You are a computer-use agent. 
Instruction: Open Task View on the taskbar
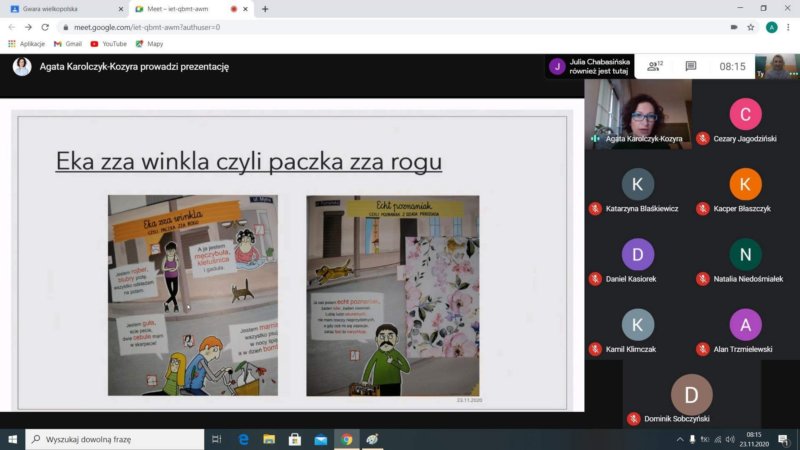216,439
